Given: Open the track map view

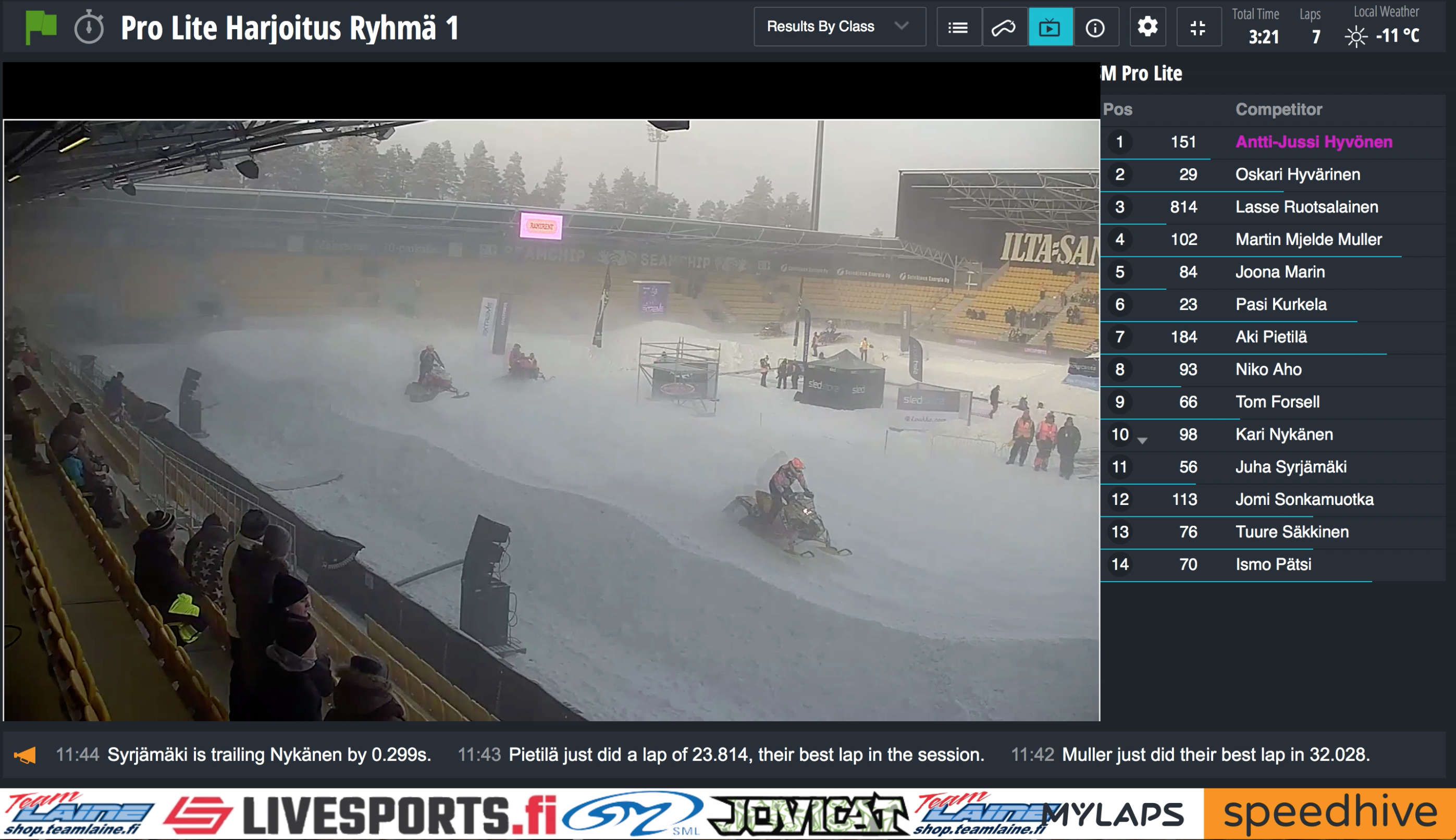Looking at the screenshot, I should 1004,27.
